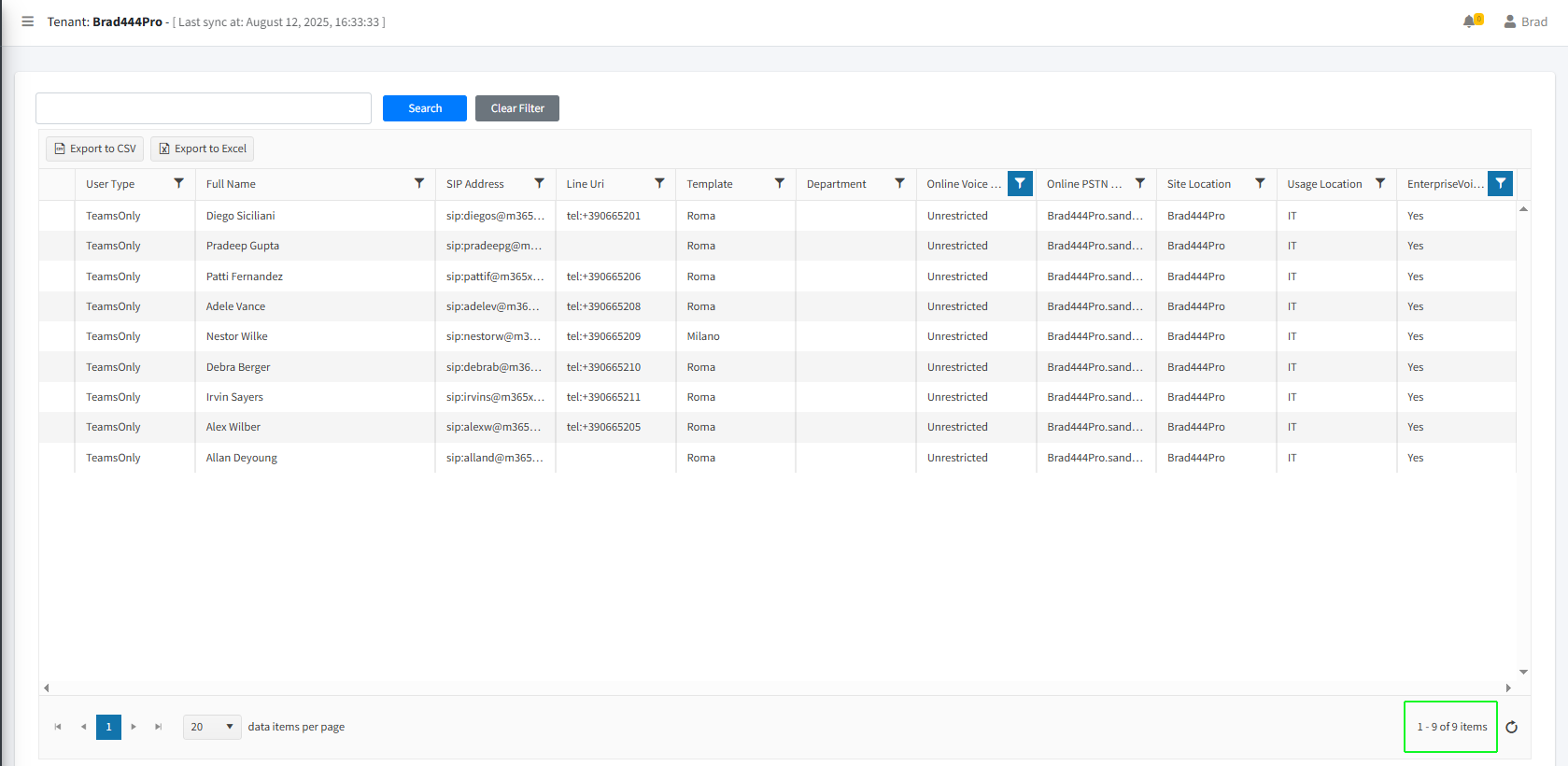1568x766 pixels.
Task: Sort by the Department column header
Action: point(837,184)
